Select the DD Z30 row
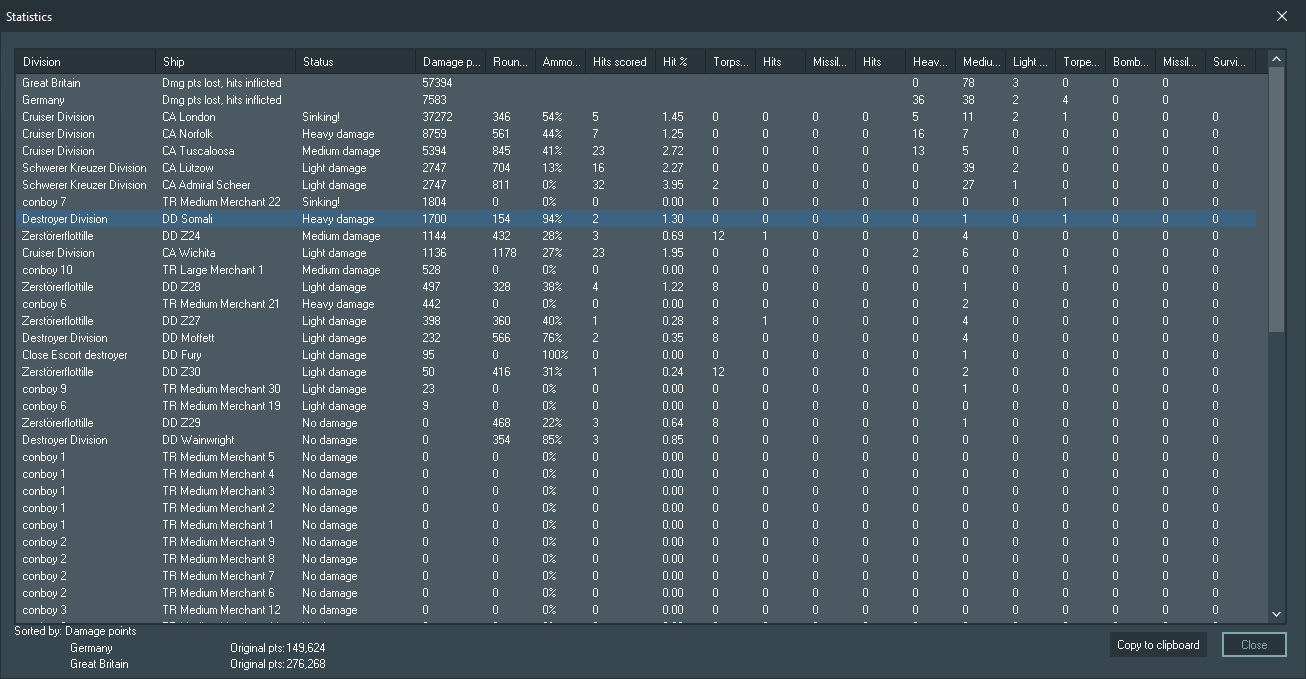 coord(636,372)
